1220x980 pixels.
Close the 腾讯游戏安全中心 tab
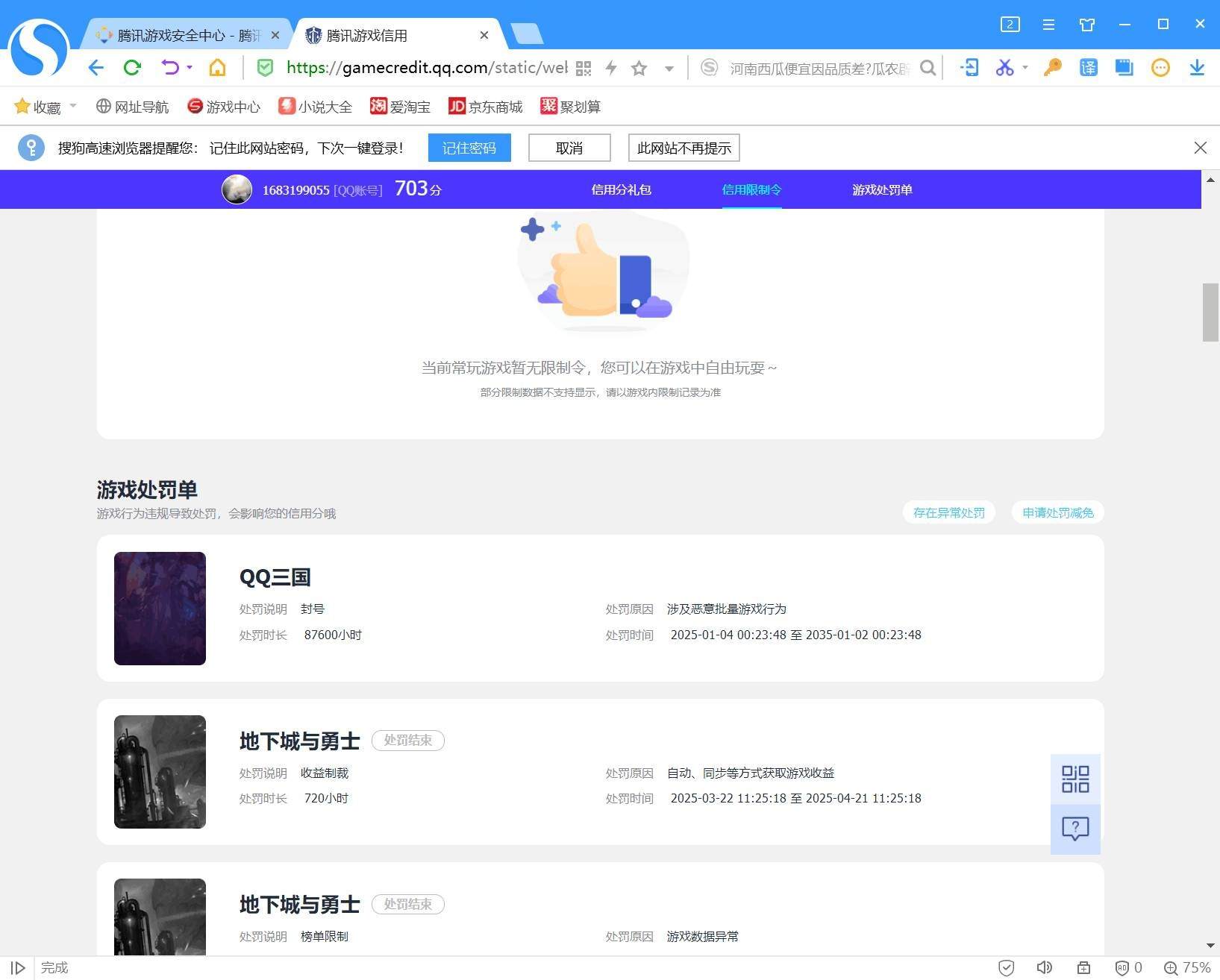[275, 35]
